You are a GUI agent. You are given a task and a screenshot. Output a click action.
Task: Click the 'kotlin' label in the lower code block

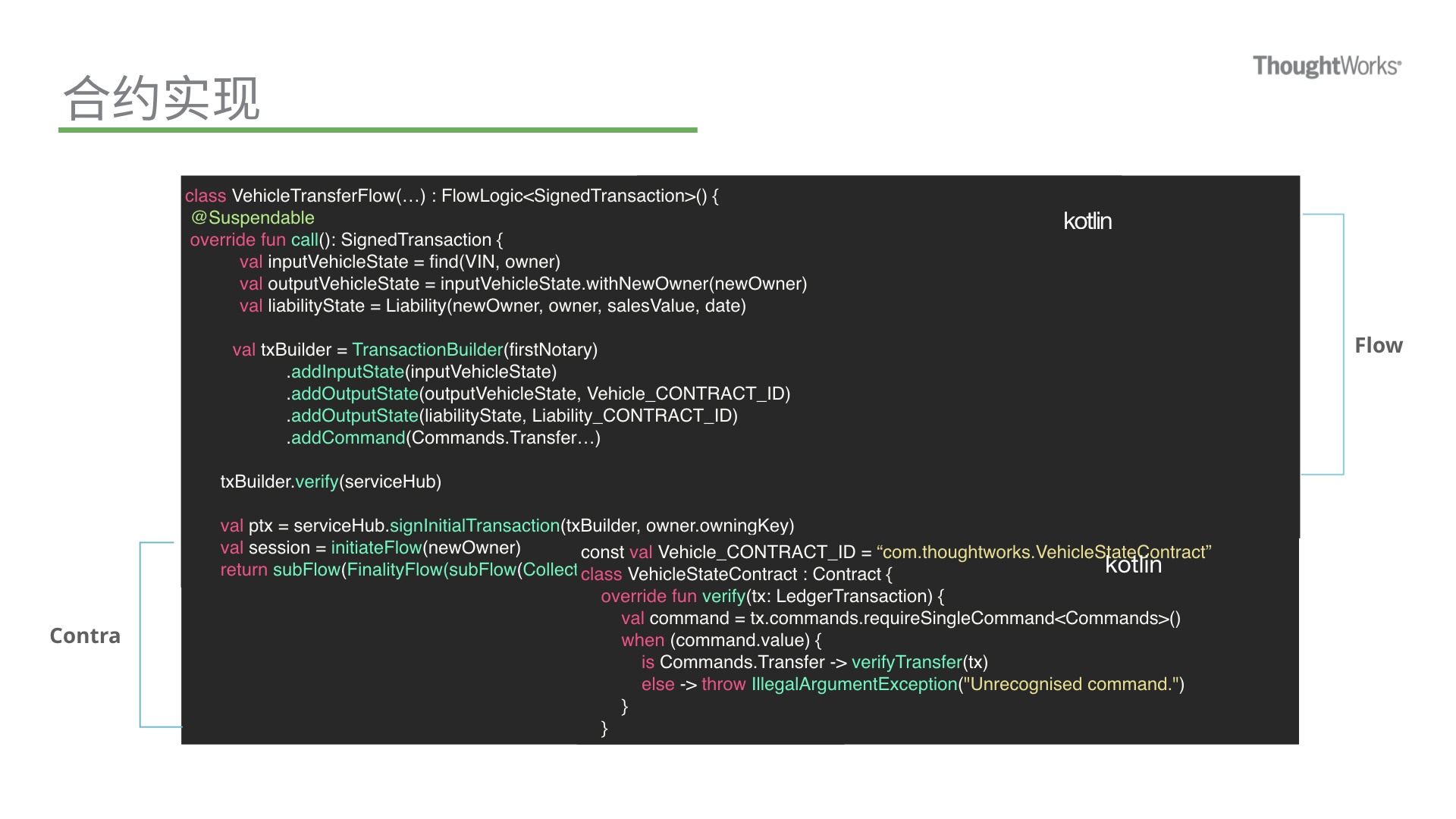(1134, 566)
